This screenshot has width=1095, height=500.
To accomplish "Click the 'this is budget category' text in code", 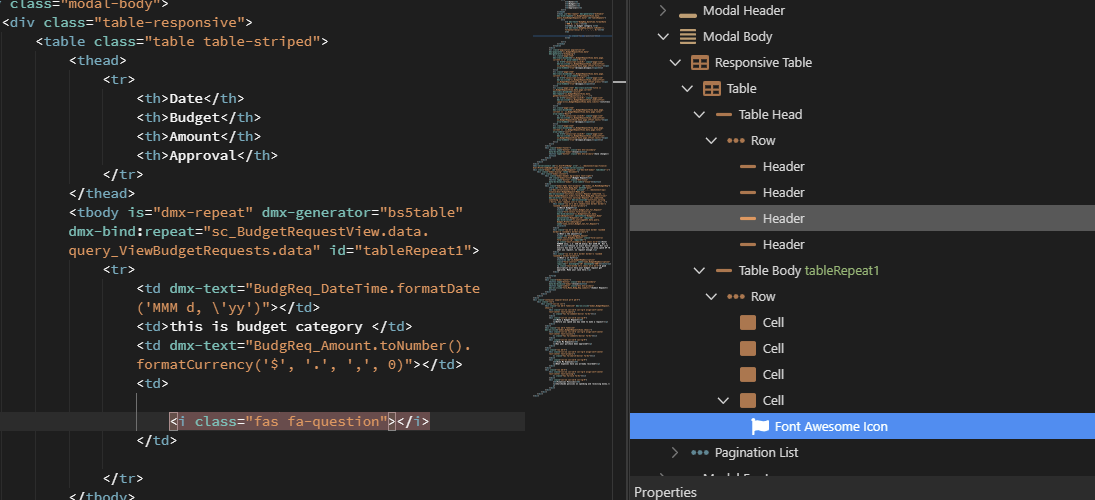I will point(266,326).
